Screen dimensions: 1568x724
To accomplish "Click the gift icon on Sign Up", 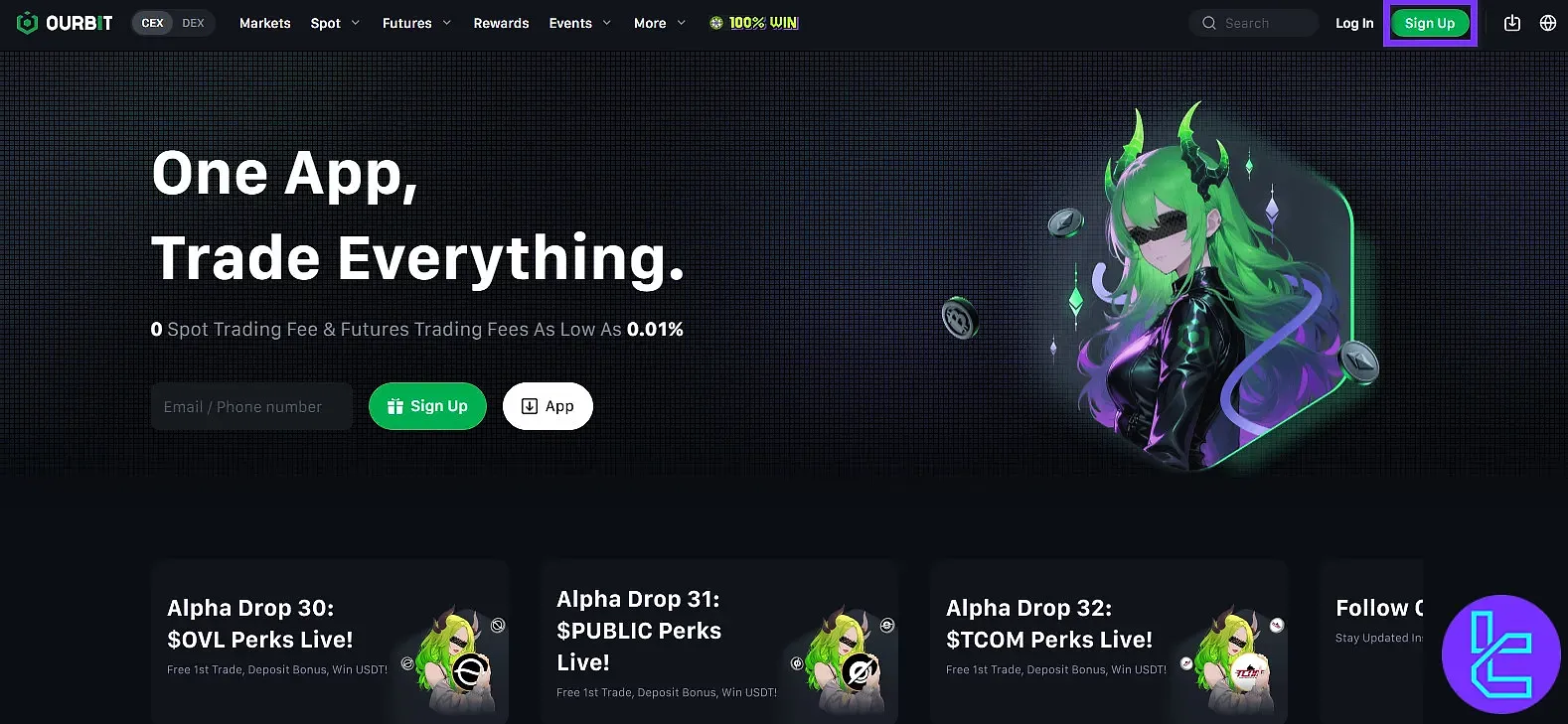I will (x=394, y=406).
